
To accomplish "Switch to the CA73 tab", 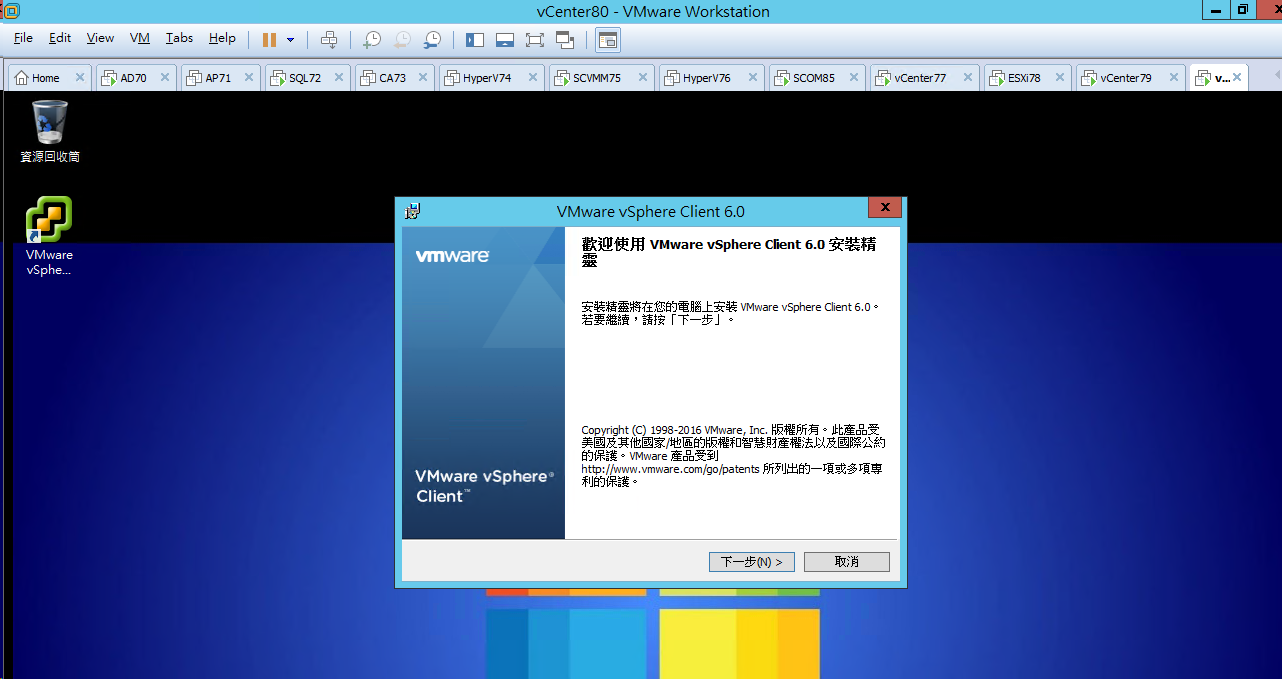I will tap(392, 78).
